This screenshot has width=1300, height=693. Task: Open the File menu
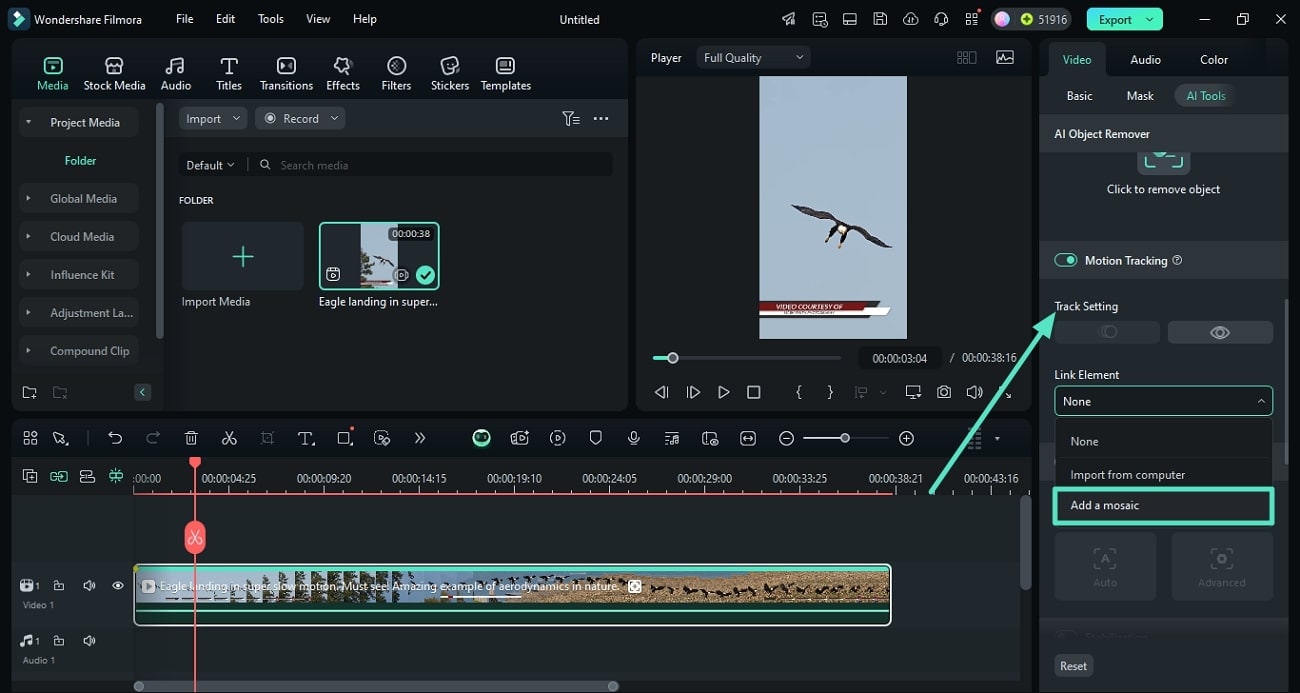pos(185,19)
